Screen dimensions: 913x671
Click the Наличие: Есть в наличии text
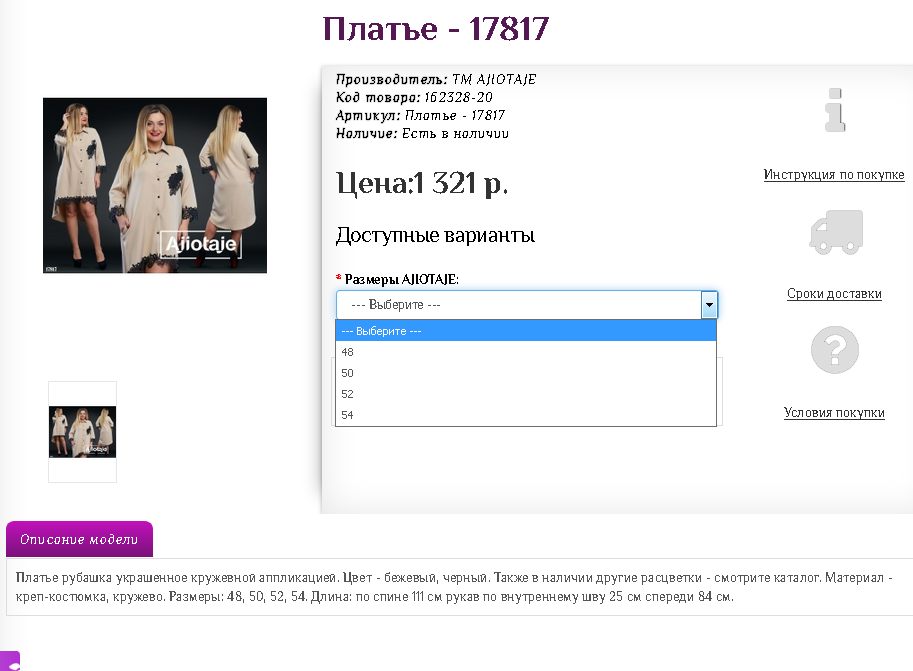[x=422, y=133]
